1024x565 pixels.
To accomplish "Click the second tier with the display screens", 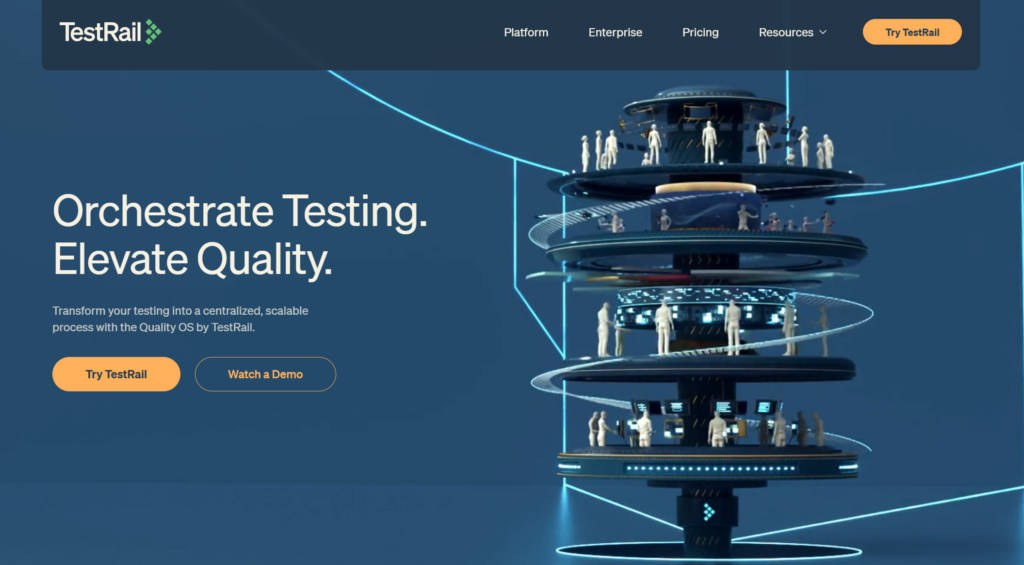I will click(x=707, y=222).
